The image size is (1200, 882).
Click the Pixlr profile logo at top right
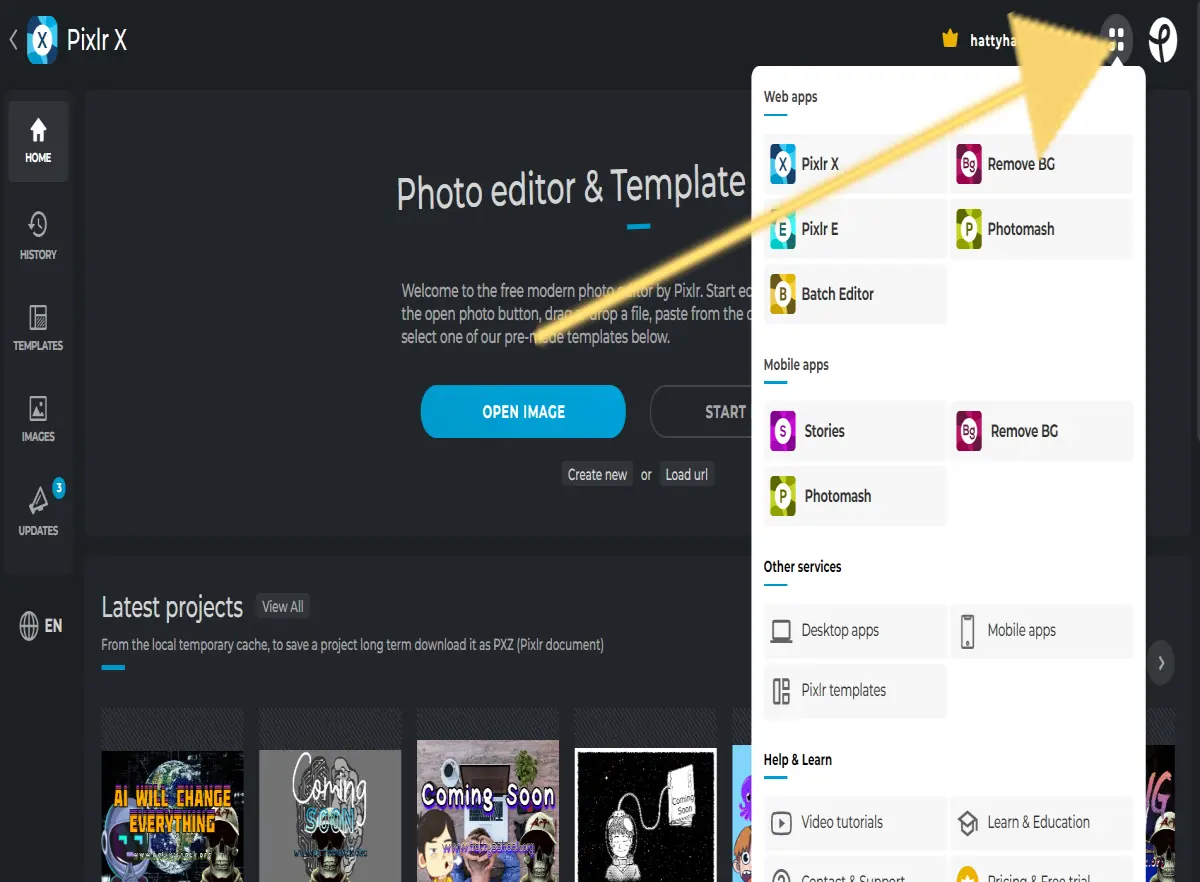(x=1163, y=40)
